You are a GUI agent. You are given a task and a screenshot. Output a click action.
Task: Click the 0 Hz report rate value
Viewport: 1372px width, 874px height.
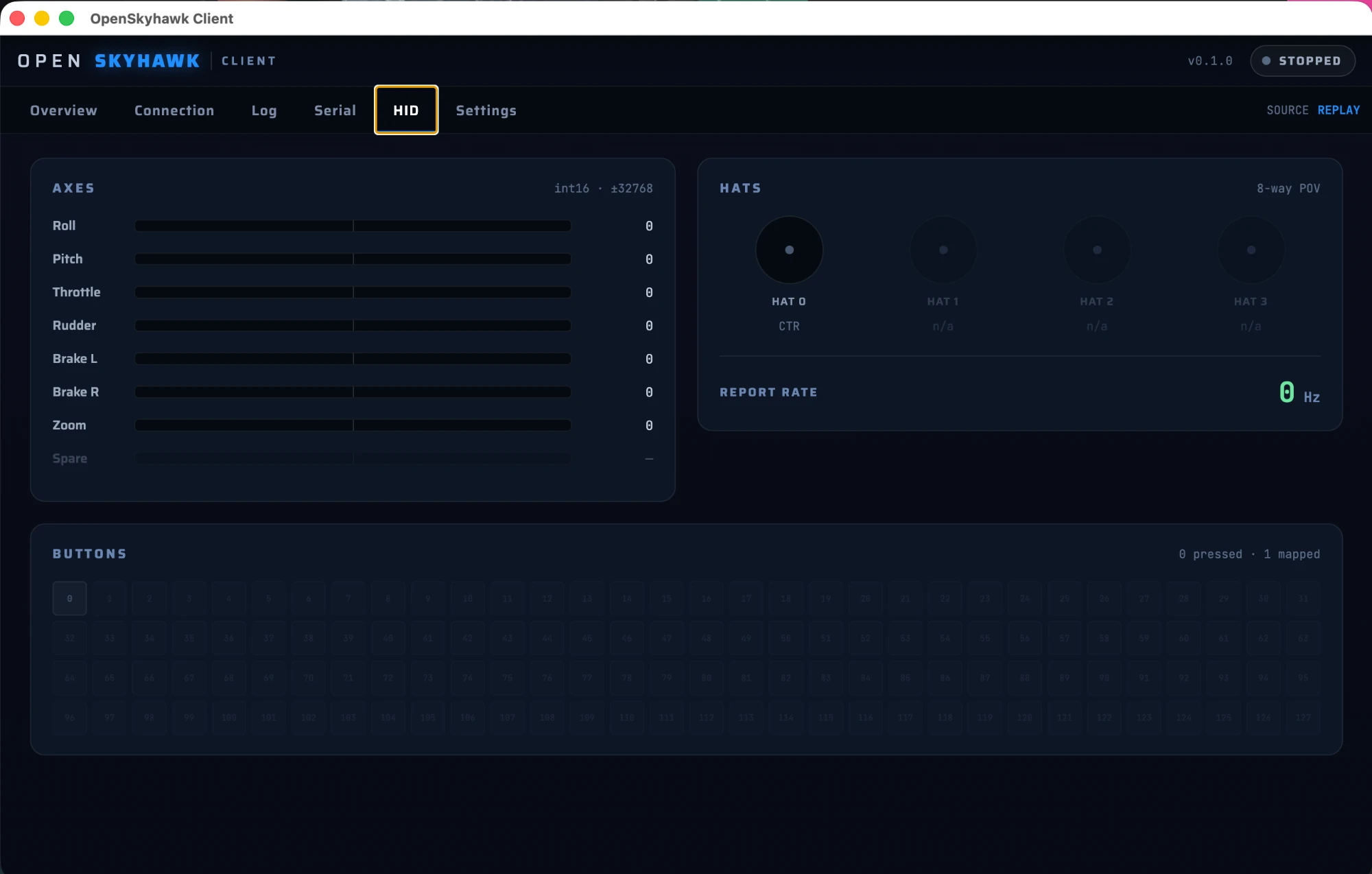pyautogui.click(x=1299, y=393)
